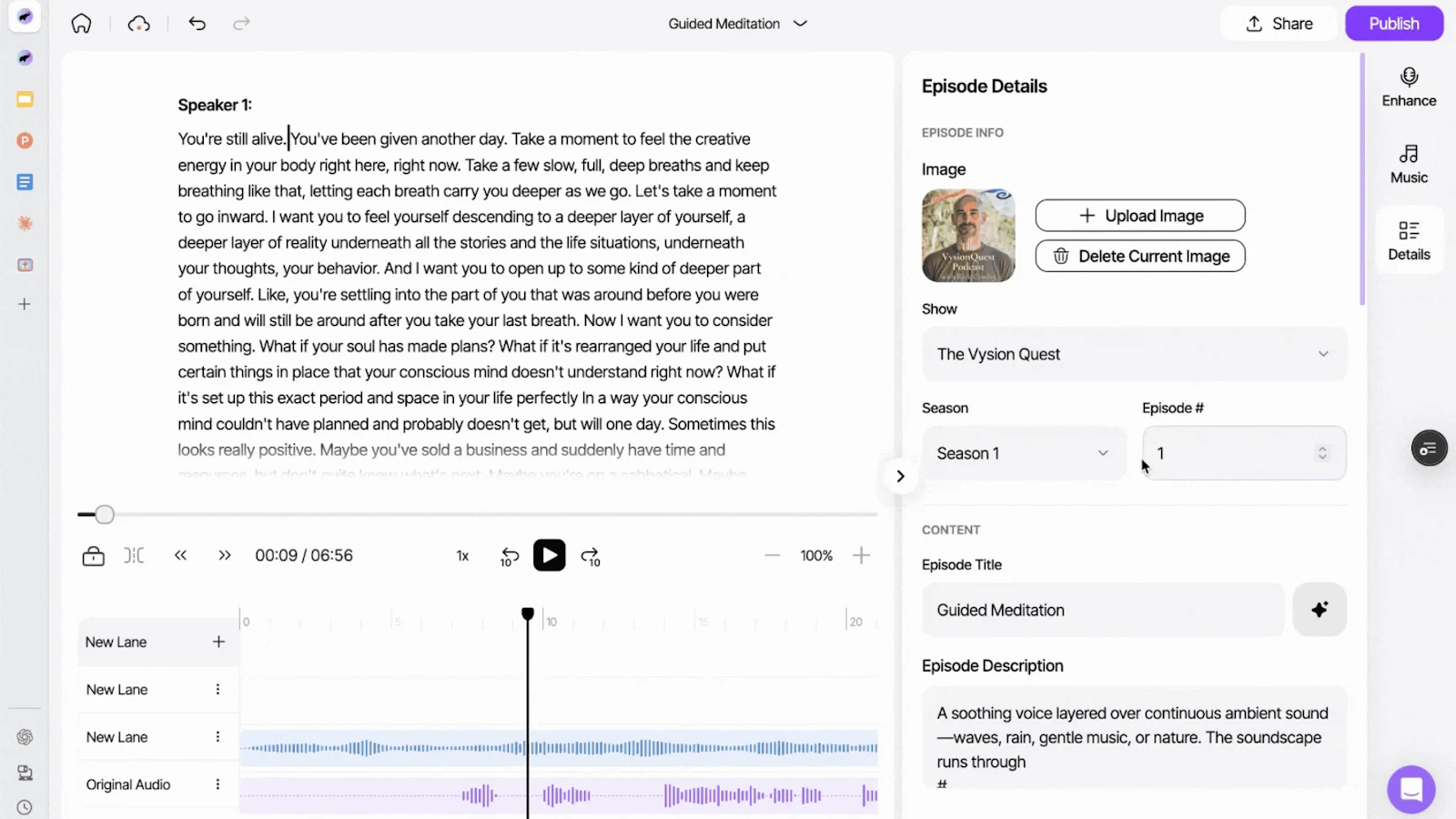This screenshot has width=1456, height=819.
Task: Open the Music panel
Action: coord(1408,164)
